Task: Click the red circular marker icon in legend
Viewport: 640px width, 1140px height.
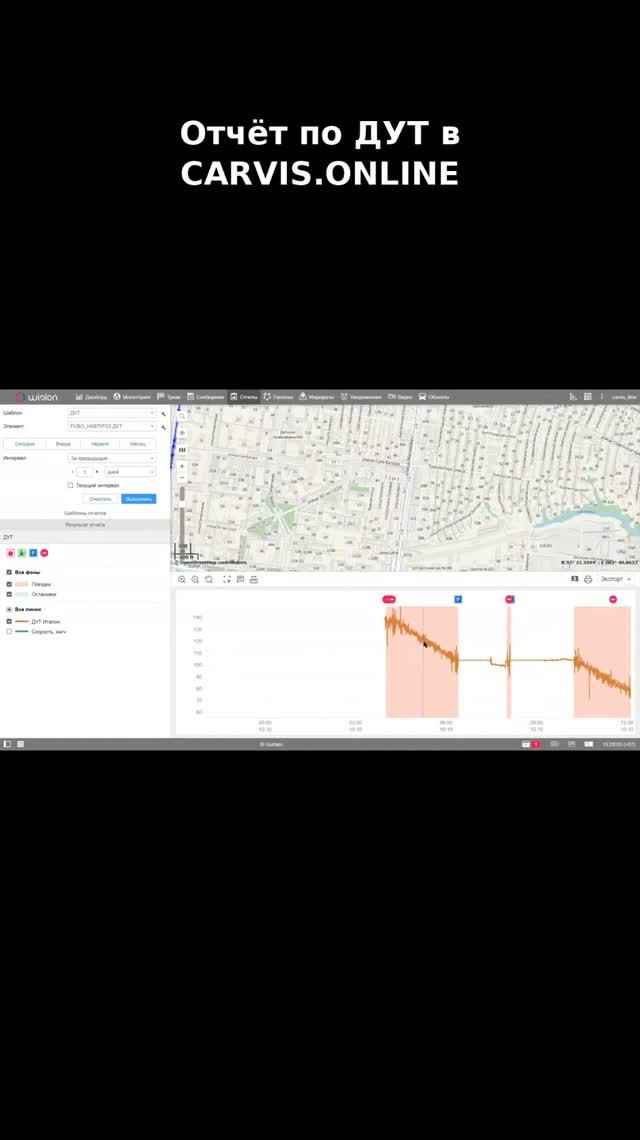Action: 44,553
